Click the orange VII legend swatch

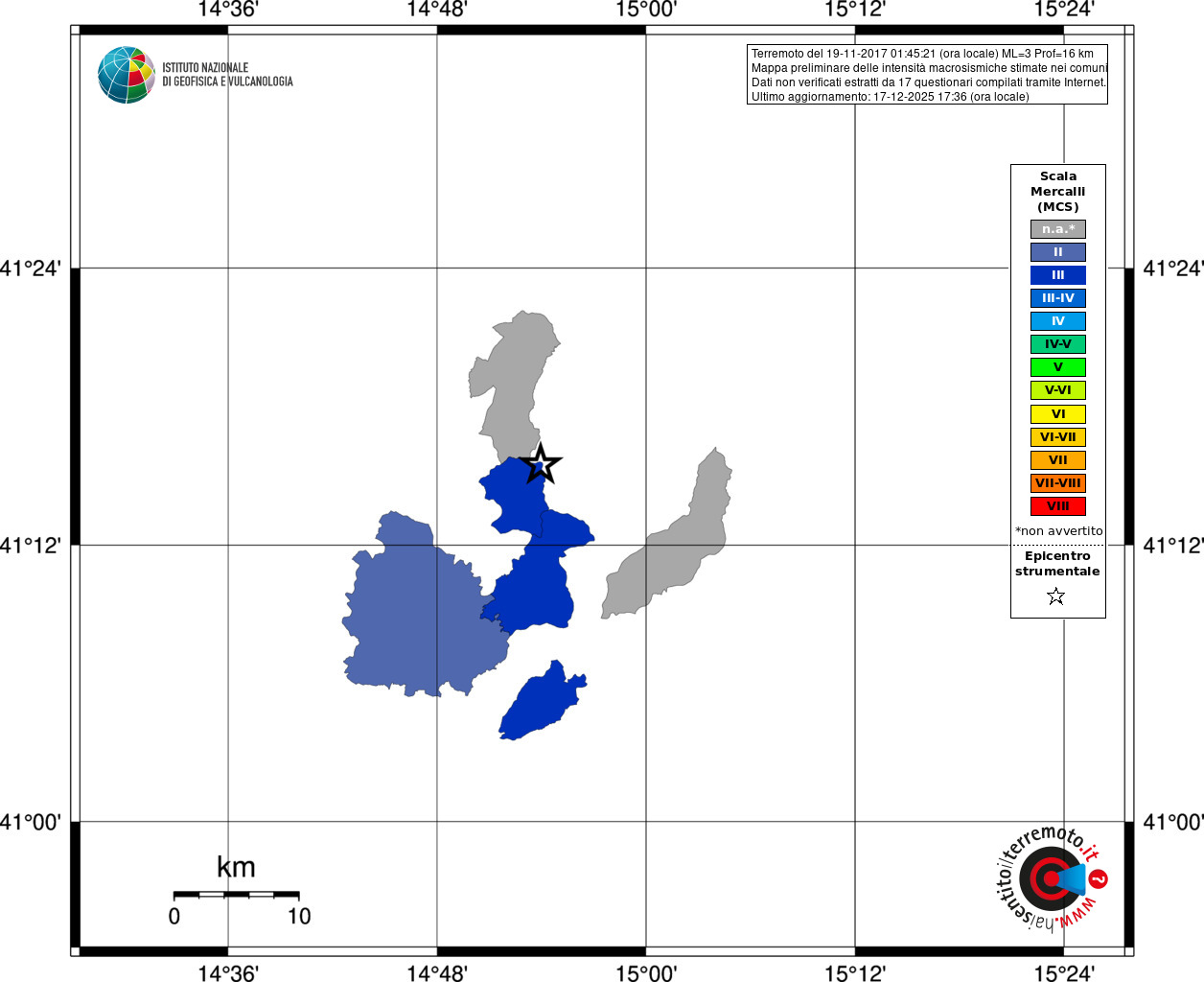pyautogui.click(x=1058, y=460)
